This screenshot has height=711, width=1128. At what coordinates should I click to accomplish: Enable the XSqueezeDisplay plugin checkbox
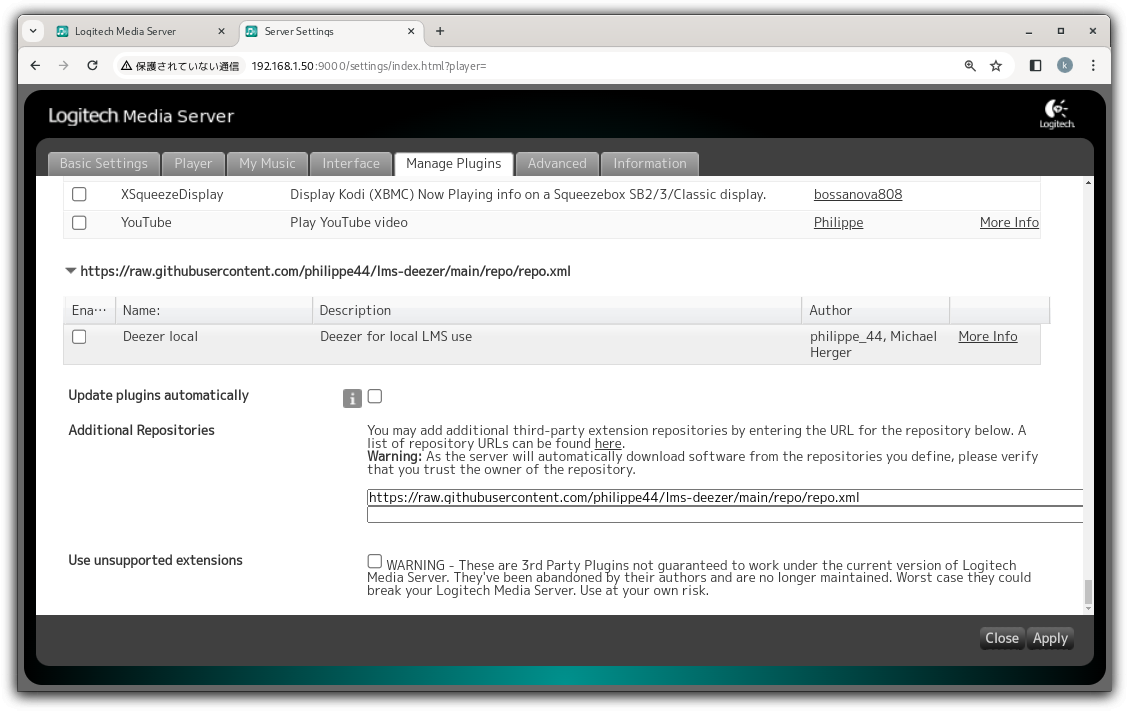point(79,194)
